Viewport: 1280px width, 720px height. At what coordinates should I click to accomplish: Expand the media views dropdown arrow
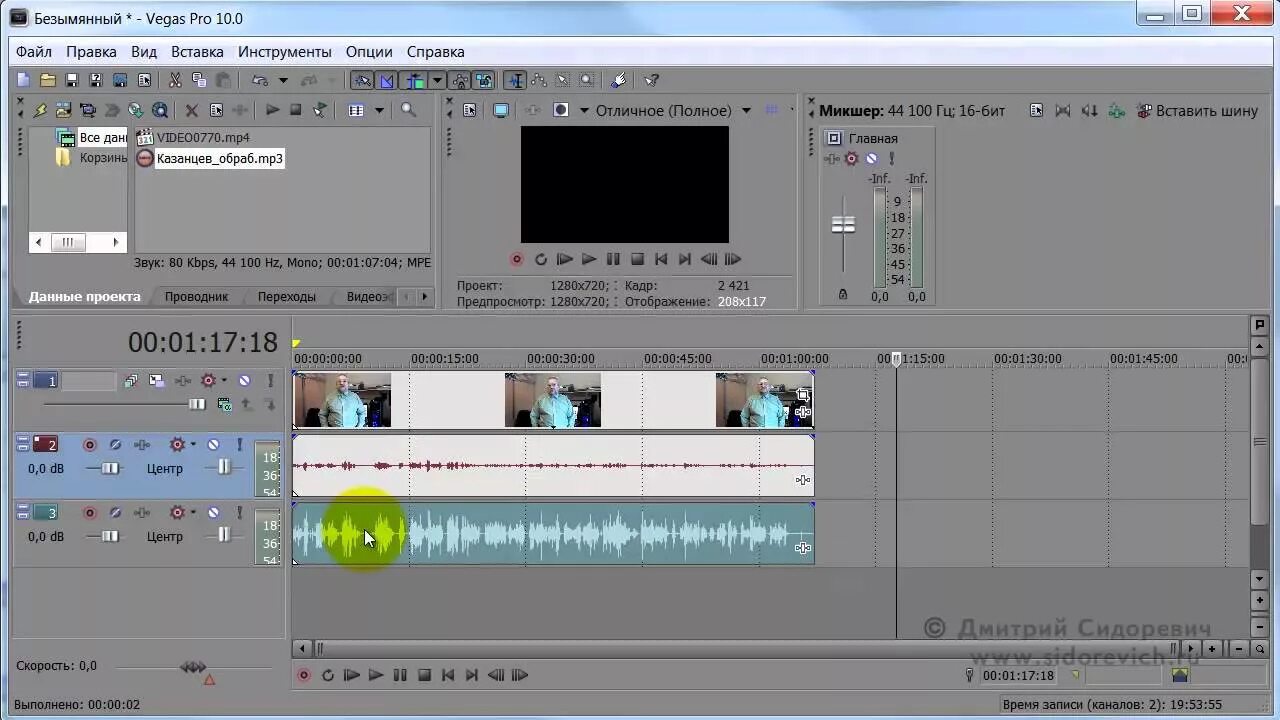(379, 110)
